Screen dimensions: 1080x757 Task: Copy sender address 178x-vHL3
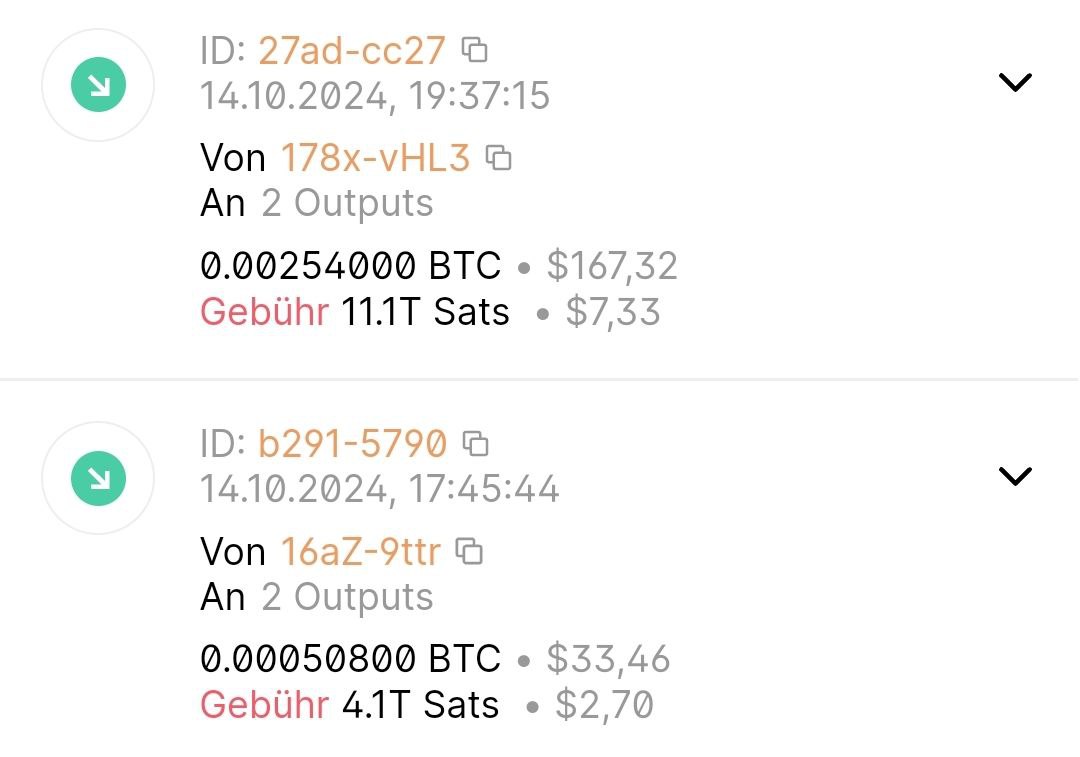pos(499,158)
